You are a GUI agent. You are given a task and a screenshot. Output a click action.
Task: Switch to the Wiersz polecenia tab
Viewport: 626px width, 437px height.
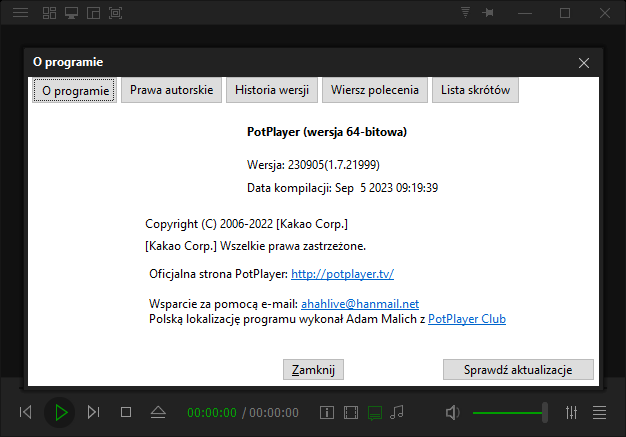374,90
